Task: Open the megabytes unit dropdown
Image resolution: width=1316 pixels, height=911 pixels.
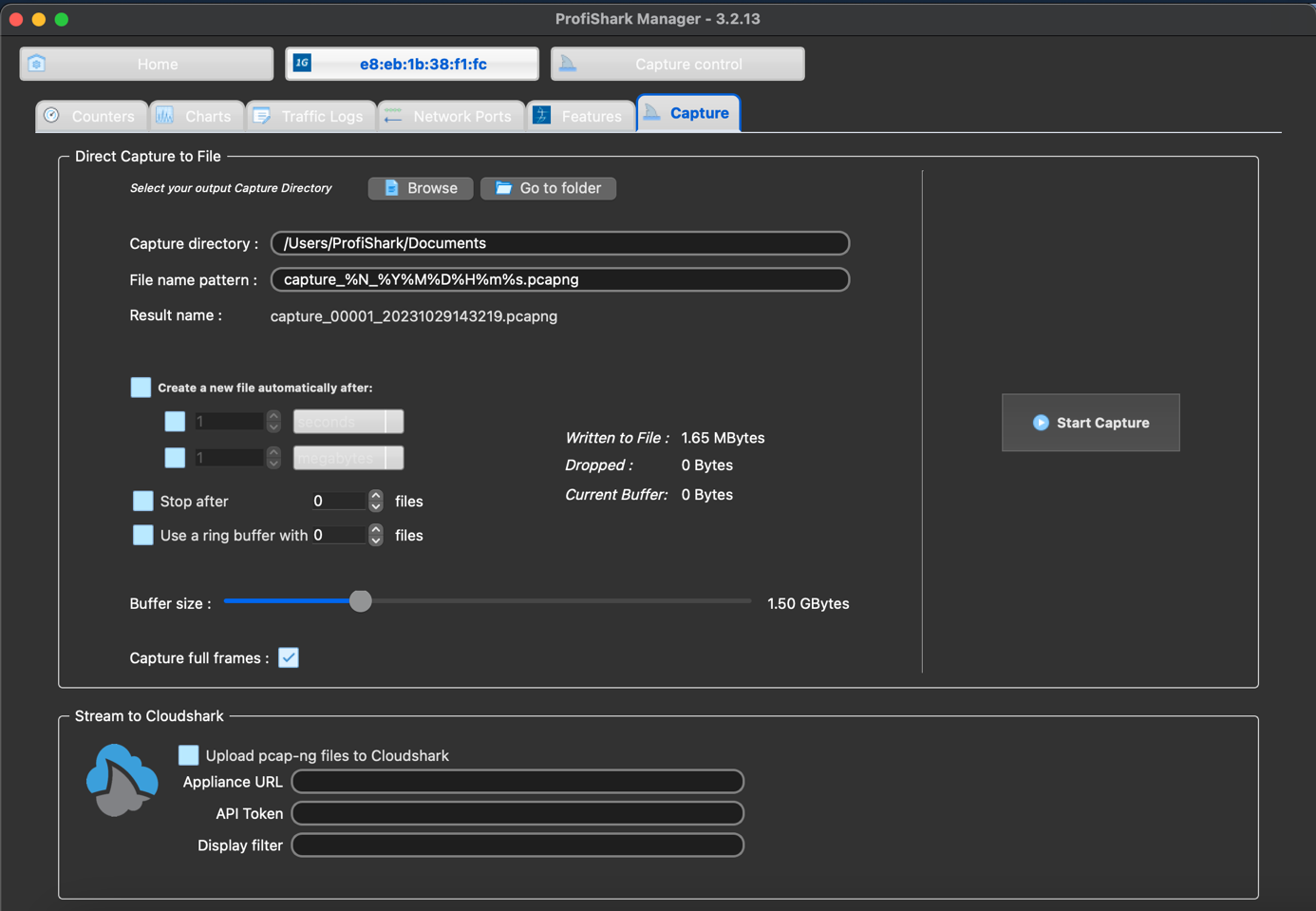Action: click(348, 458)
